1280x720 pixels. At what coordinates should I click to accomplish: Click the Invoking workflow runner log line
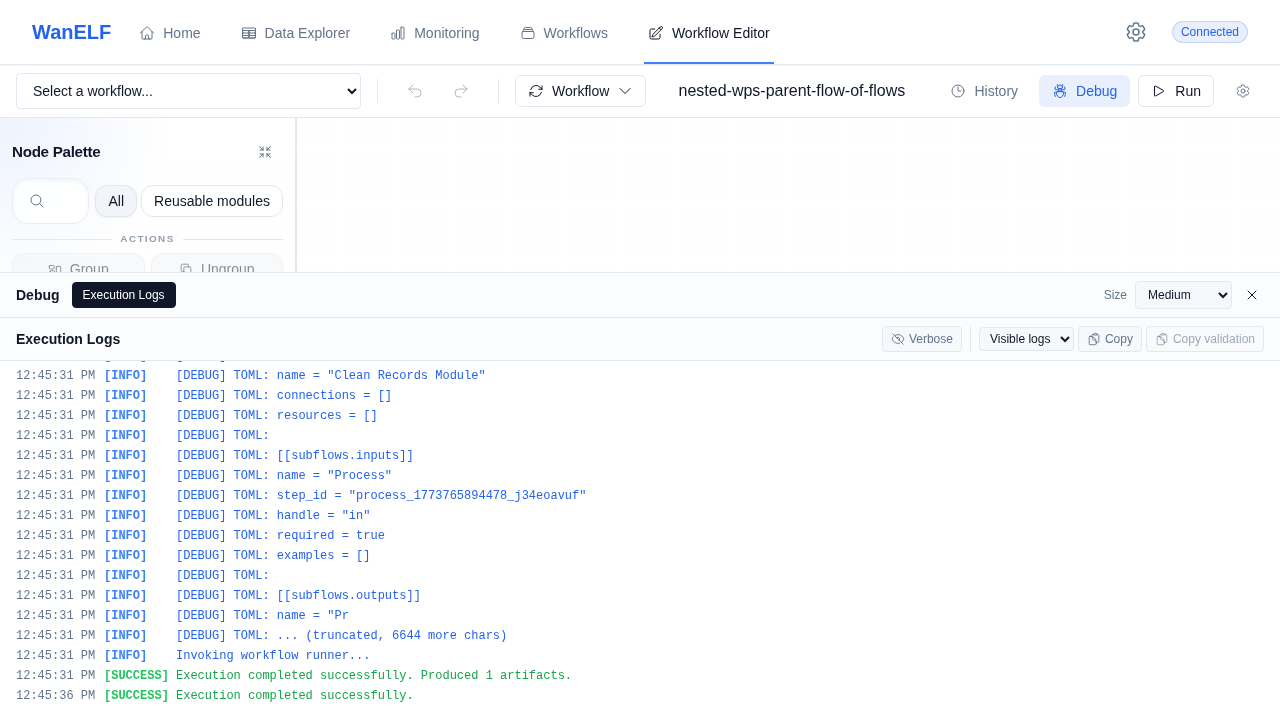(640, 656)
